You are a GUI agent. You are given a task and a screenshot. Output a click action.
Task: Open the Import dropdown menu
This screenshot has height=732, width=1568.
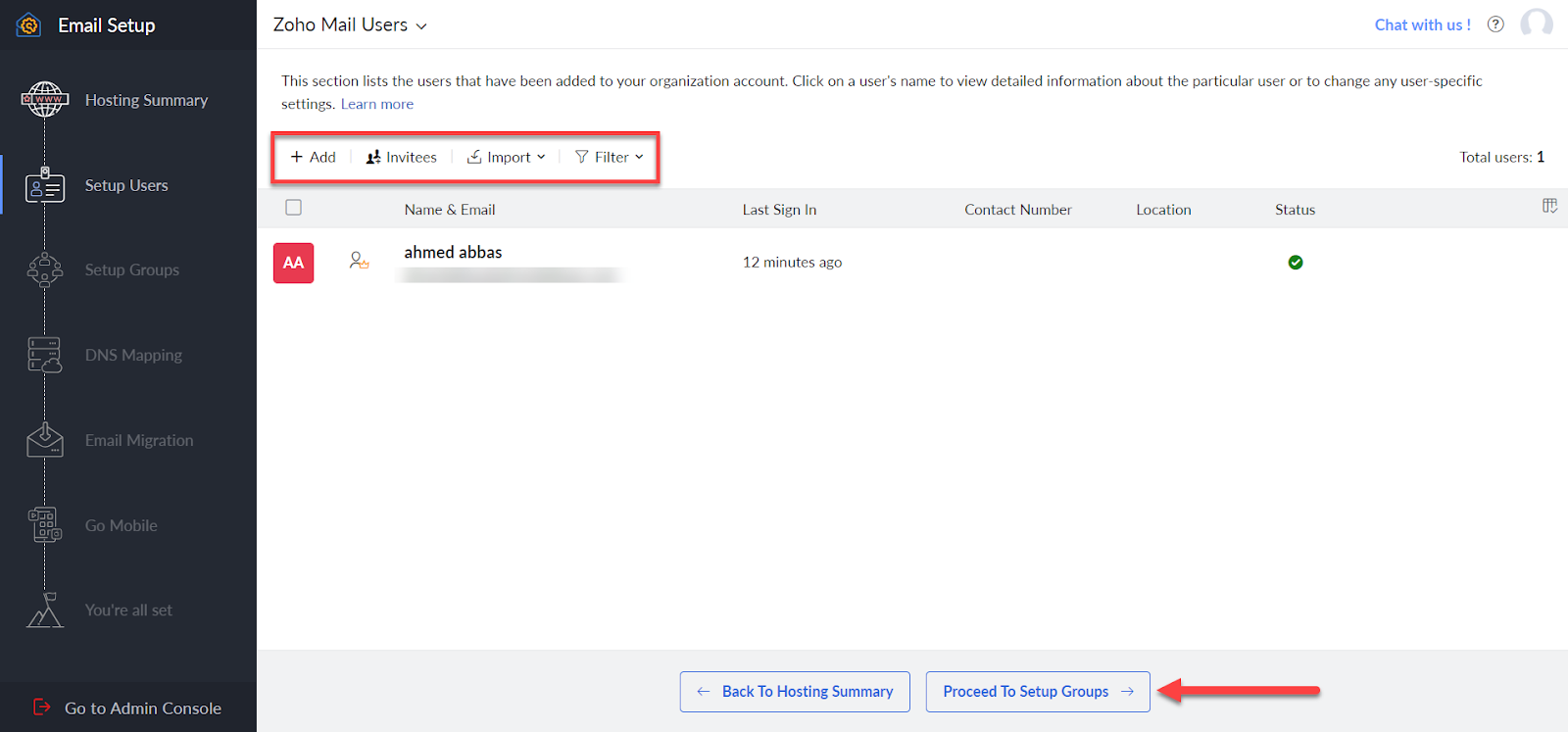pos(507,157)
